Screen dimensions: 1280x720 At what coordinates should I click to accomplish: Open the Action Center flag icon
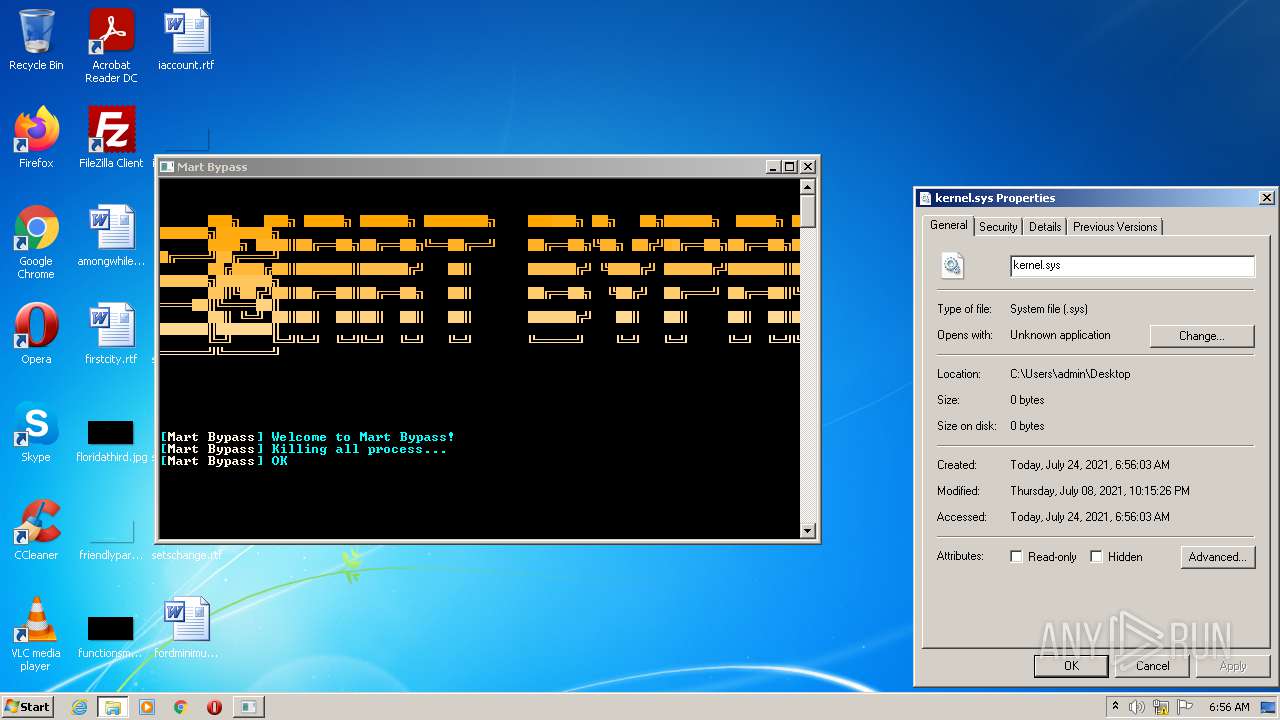pyautogui.click(x=1183, y=707)
